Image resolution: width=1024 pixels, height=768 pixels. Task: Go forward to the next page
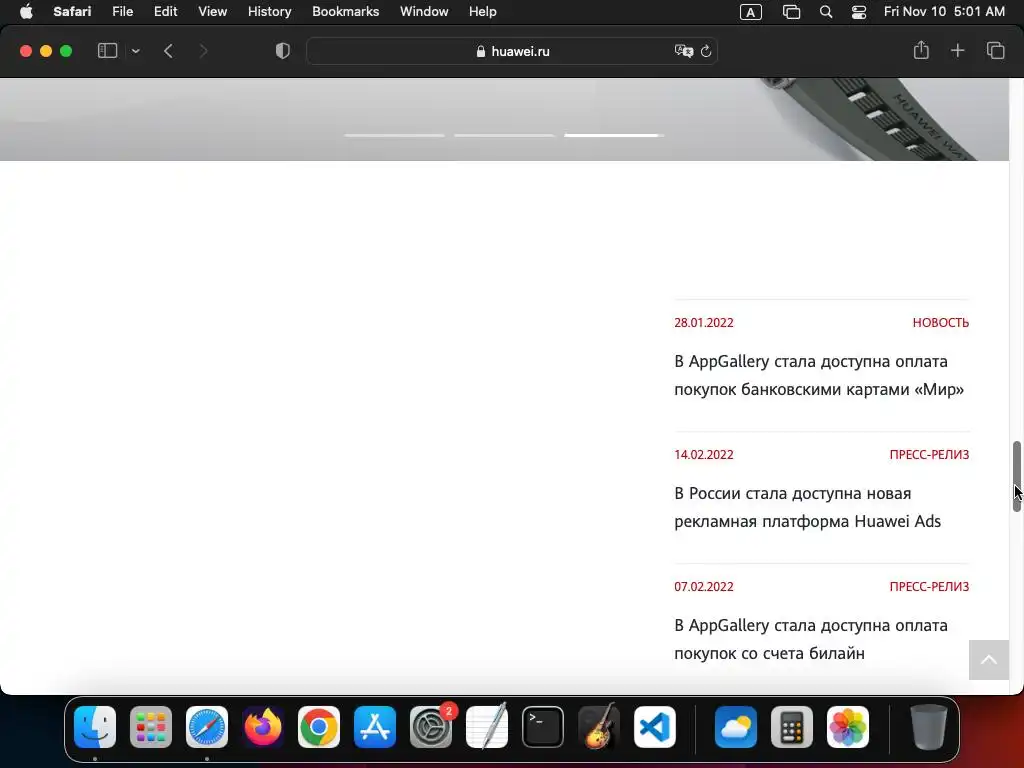(203, 51)
